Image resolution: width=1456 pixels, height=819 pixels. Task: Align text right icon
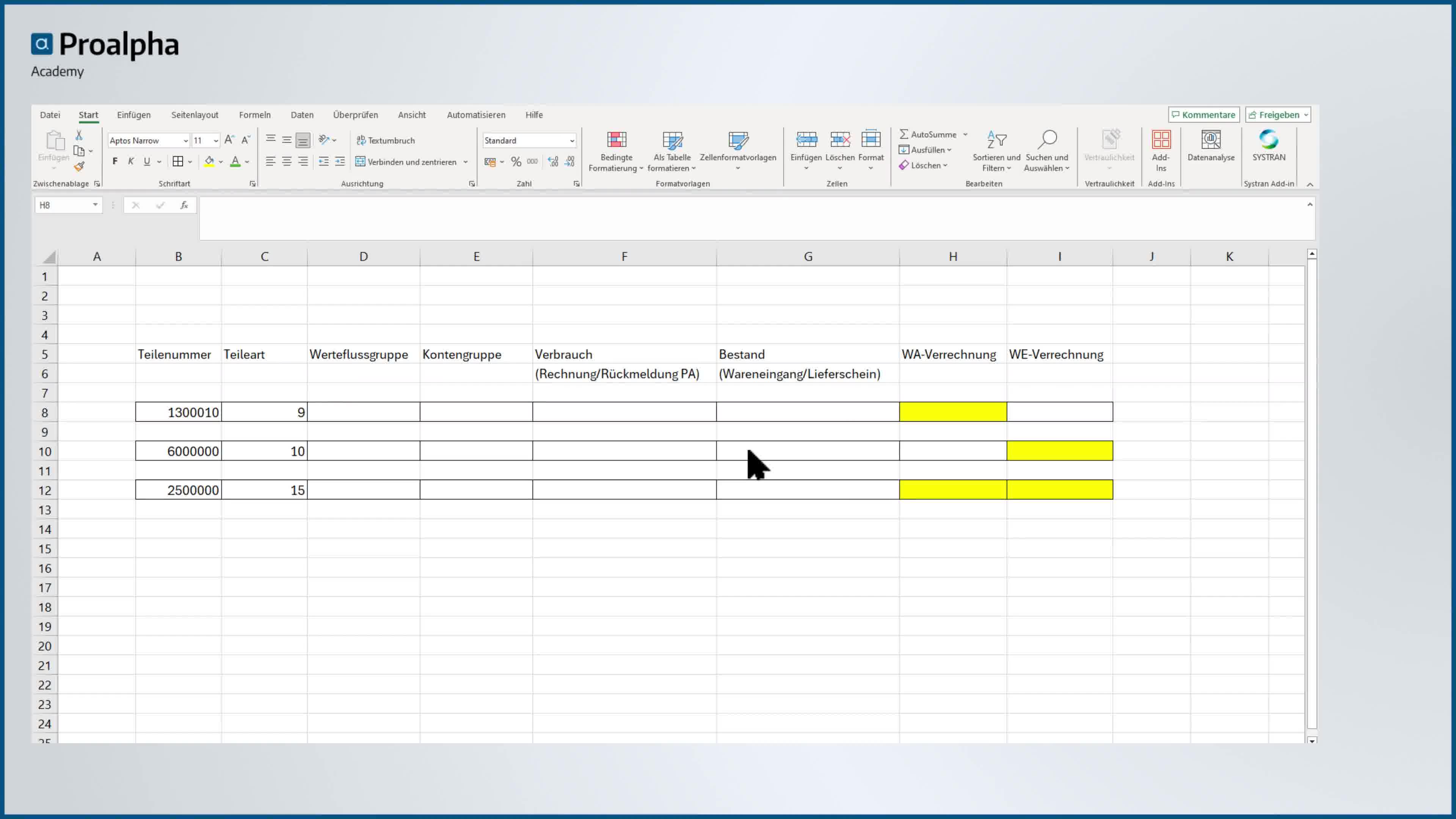coord(303,162)
